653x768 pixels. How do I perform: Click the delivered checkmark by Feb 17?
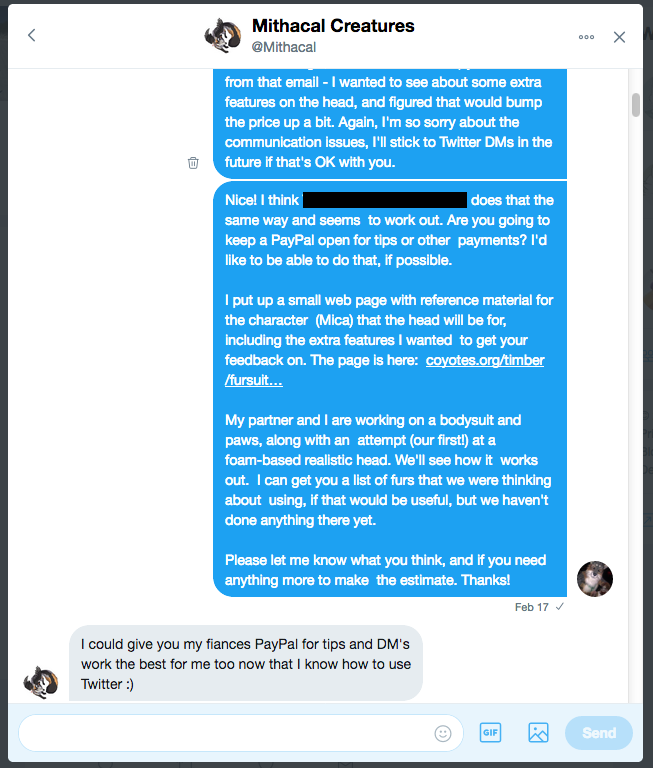point(560,607)
